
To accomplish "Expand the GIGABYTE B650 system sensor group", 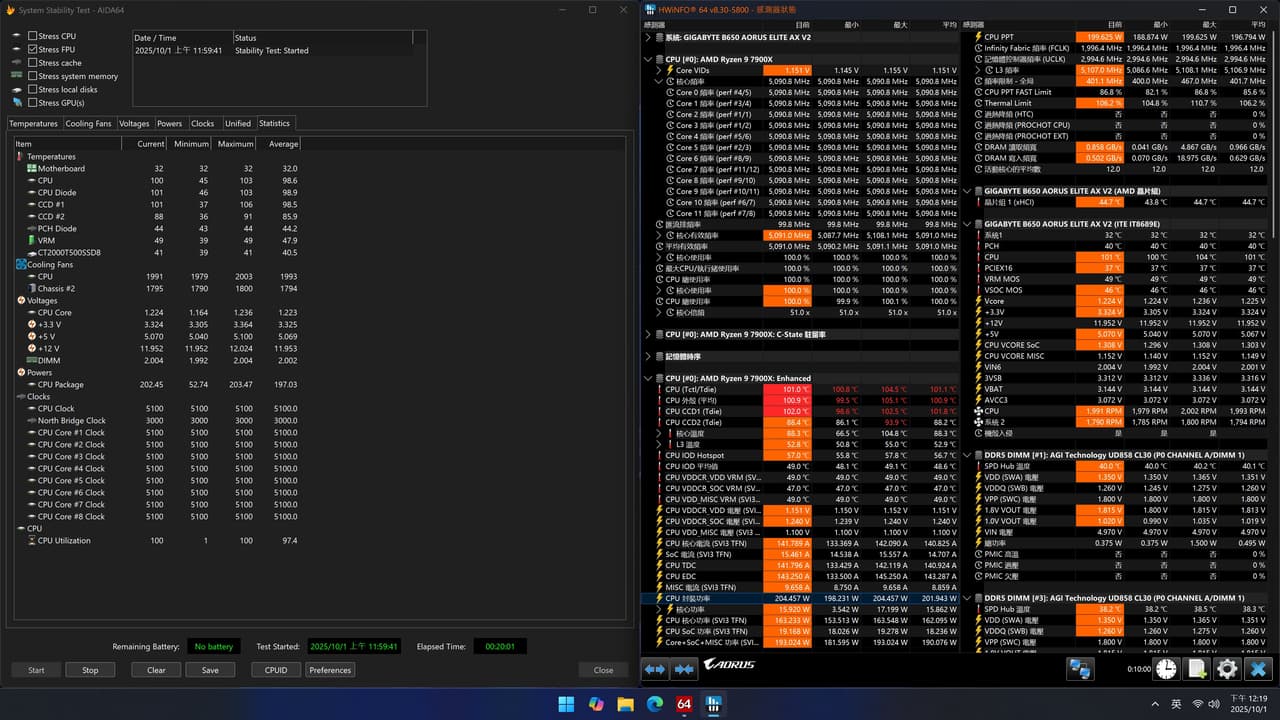I will click(x=648, y=37).
